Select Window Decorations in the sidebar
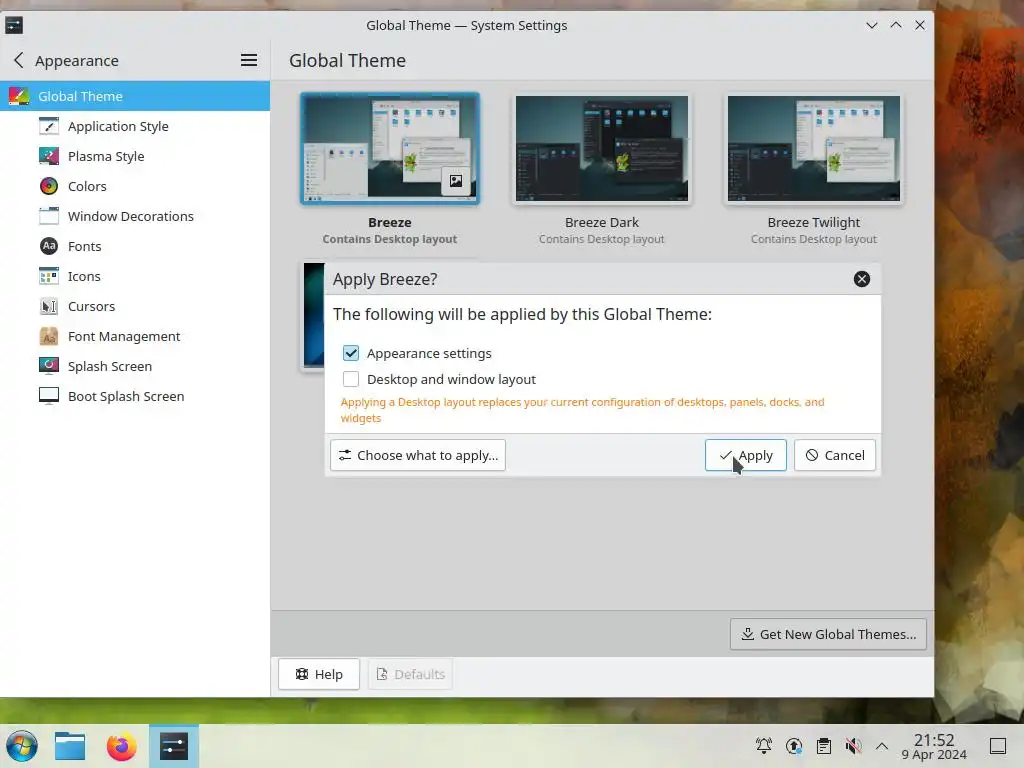Image resolution: width=1024 pixels, height=768 pixels. pyautogui.click(x=135, y=216)
